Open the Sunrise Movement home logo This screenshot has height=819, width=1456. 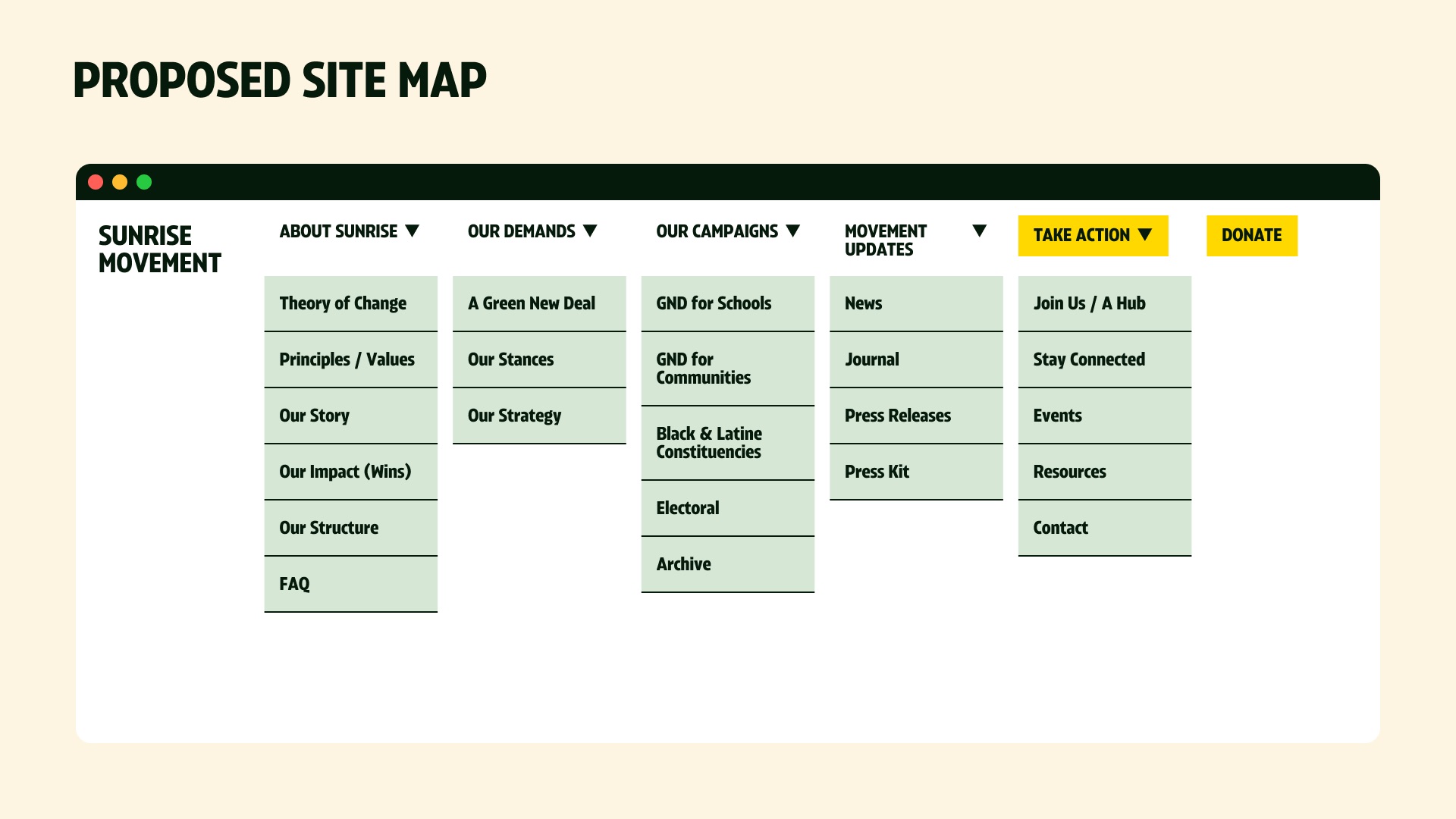click(159, 249)
